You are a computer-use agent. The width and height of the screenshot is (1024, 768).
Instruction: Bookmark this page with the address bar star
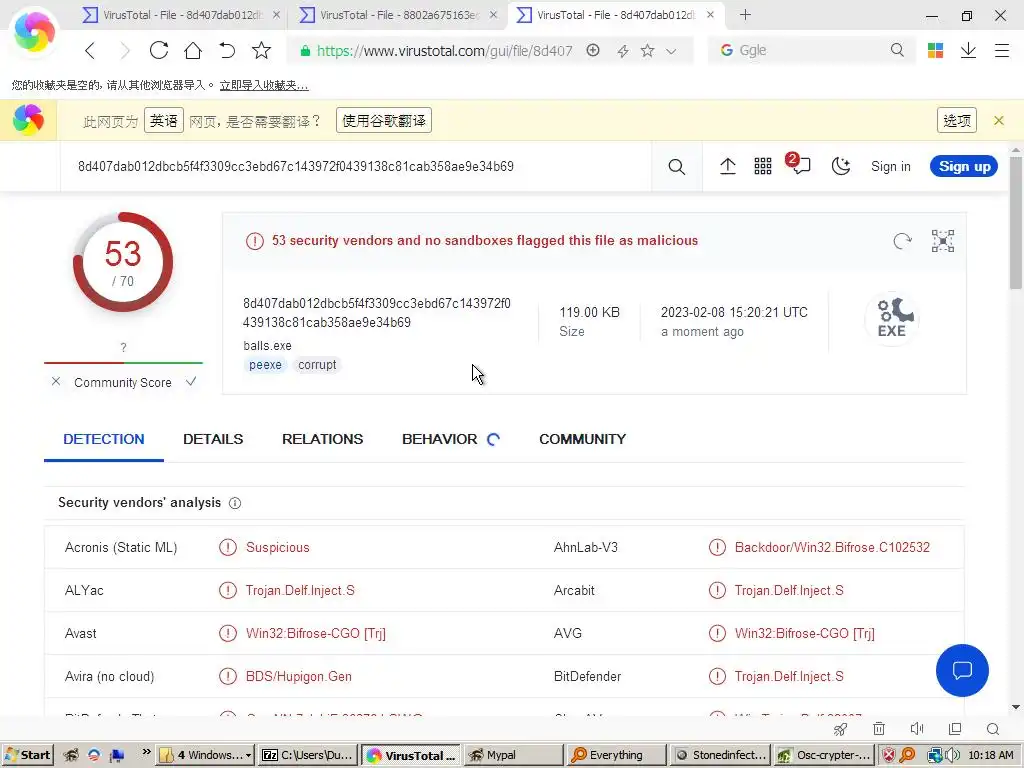[x=647, y=50]
